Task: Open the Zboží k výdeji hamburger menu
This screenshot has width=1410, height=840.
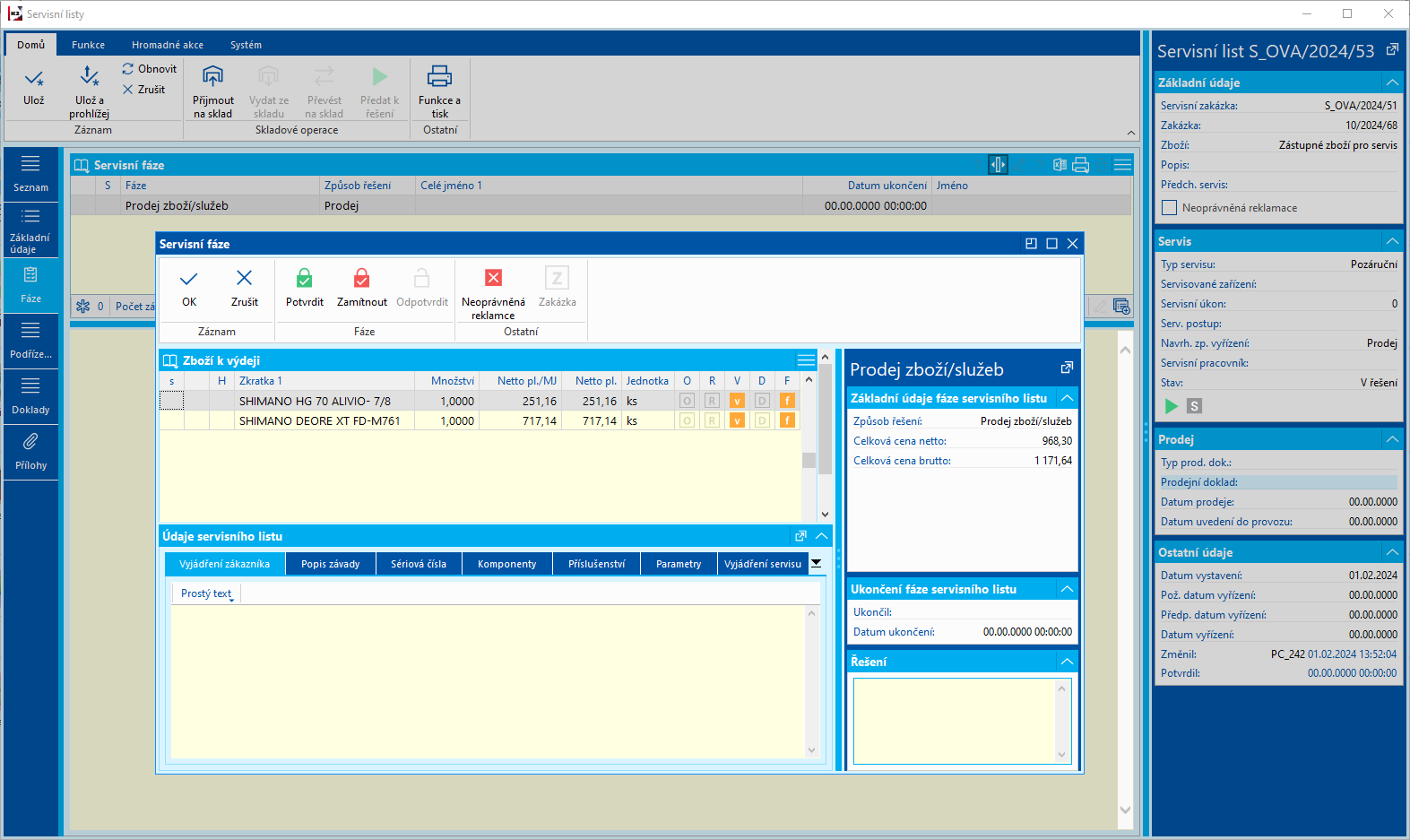Action: [x=806, y=360]
